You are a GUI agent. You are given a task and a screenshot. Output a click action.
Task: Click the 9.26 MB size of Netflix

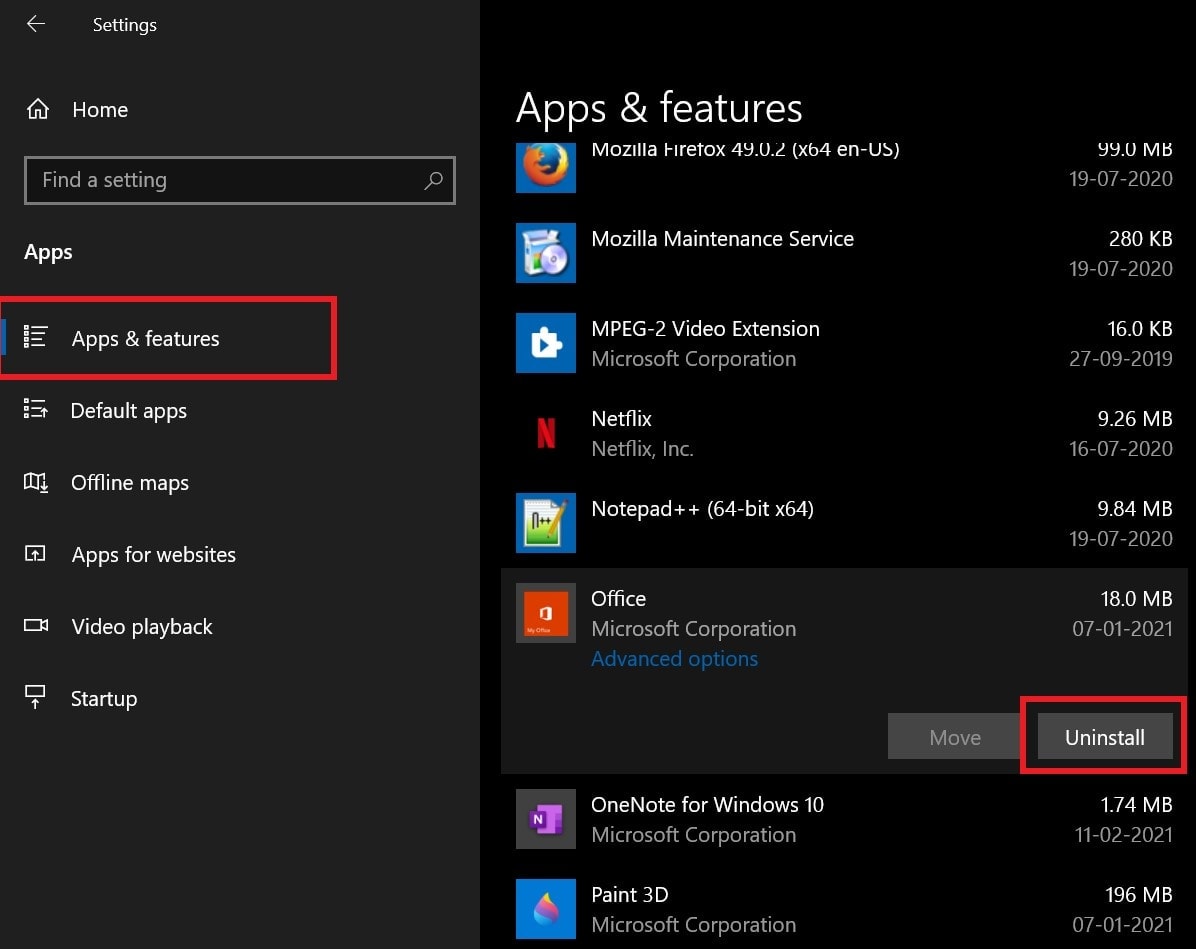[1134, 419]
